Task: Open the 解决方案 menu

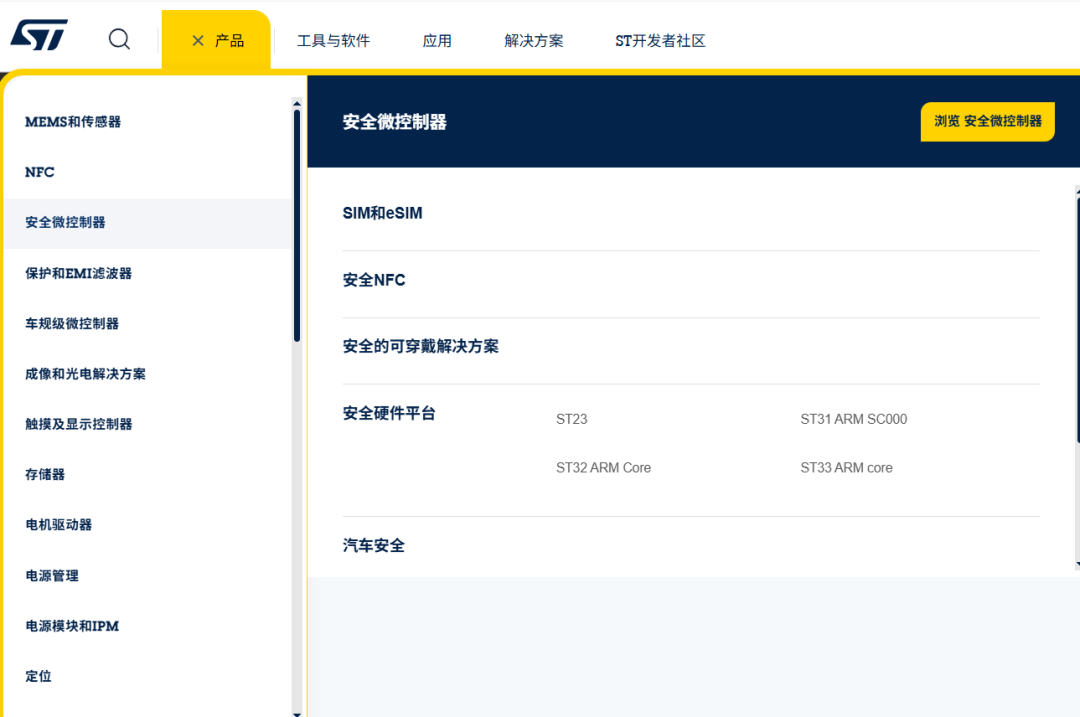Action: tap(534, 41)
